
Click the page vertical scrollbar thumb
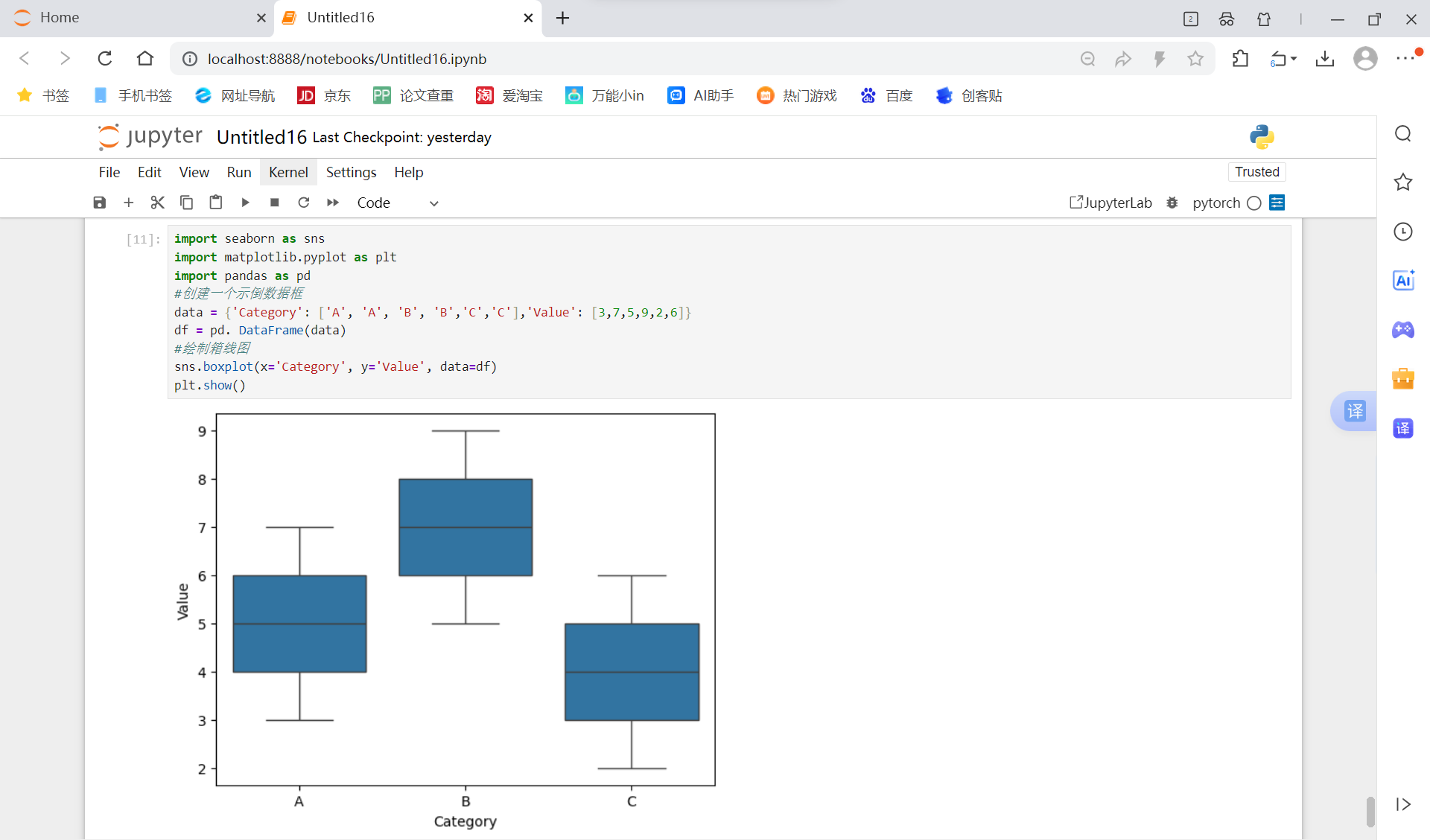pos(1370,811)
